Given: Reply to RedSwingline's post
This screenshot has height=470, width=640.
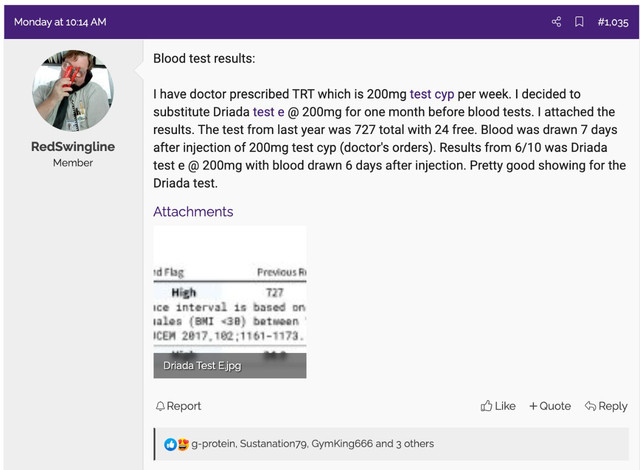Looking at the screenshot, I should point(606,406).
